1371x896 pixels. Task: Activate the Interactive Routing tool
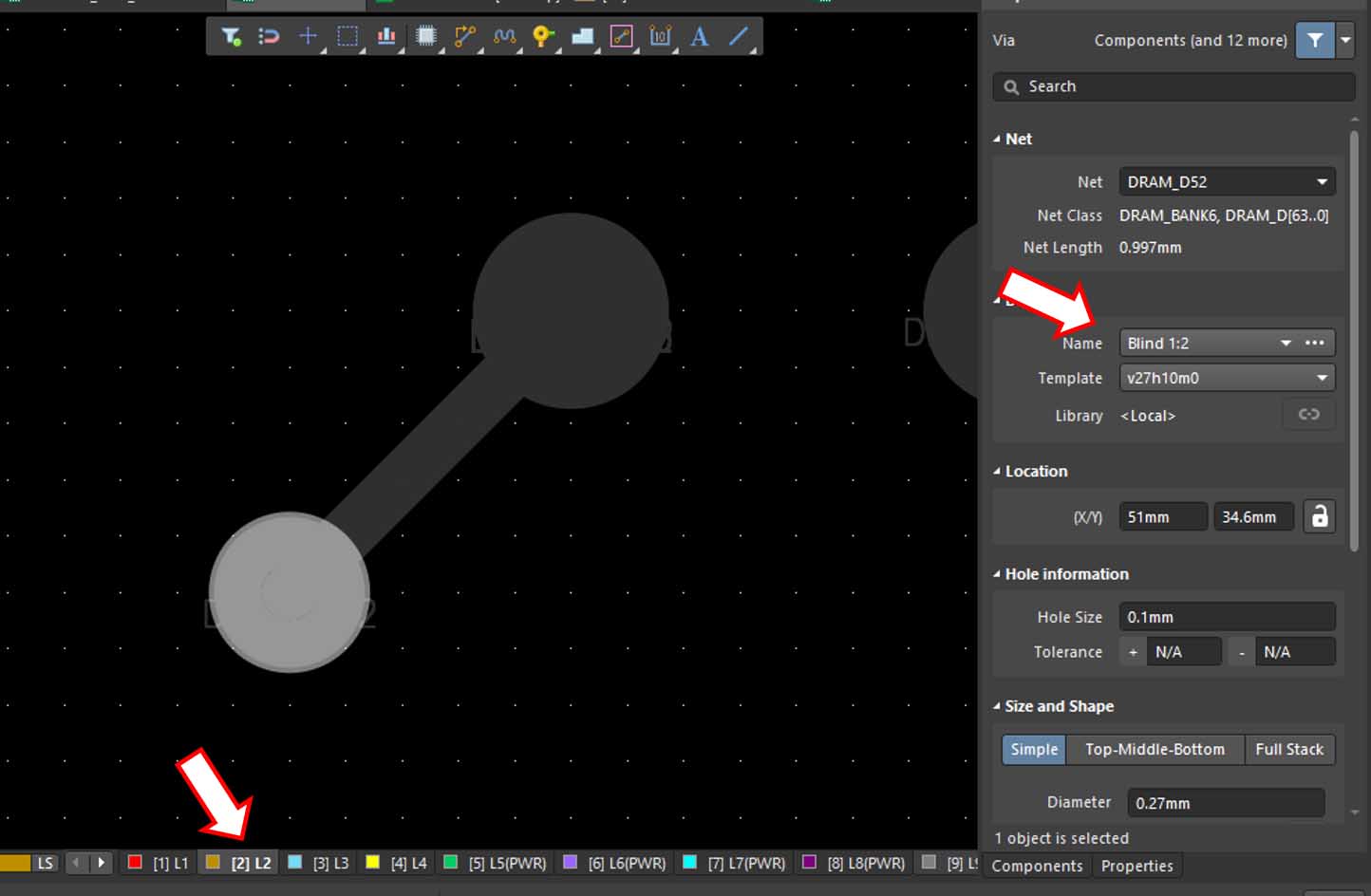465,37
